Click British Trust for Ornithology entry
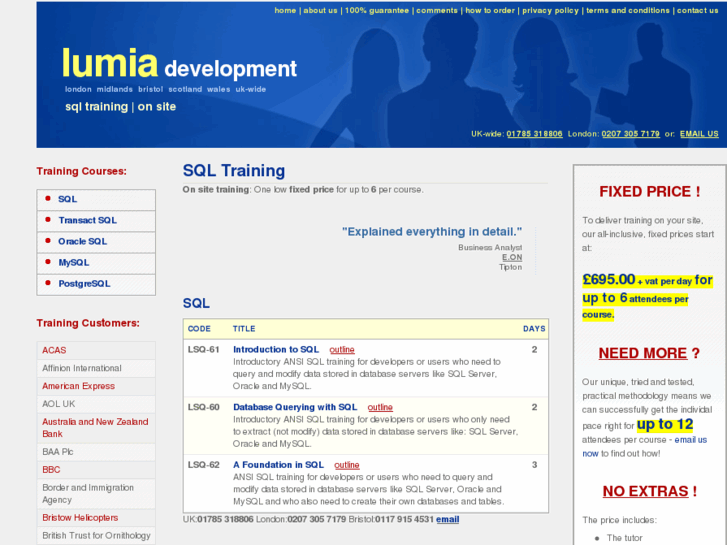727x545 pixels. (96, 536)
